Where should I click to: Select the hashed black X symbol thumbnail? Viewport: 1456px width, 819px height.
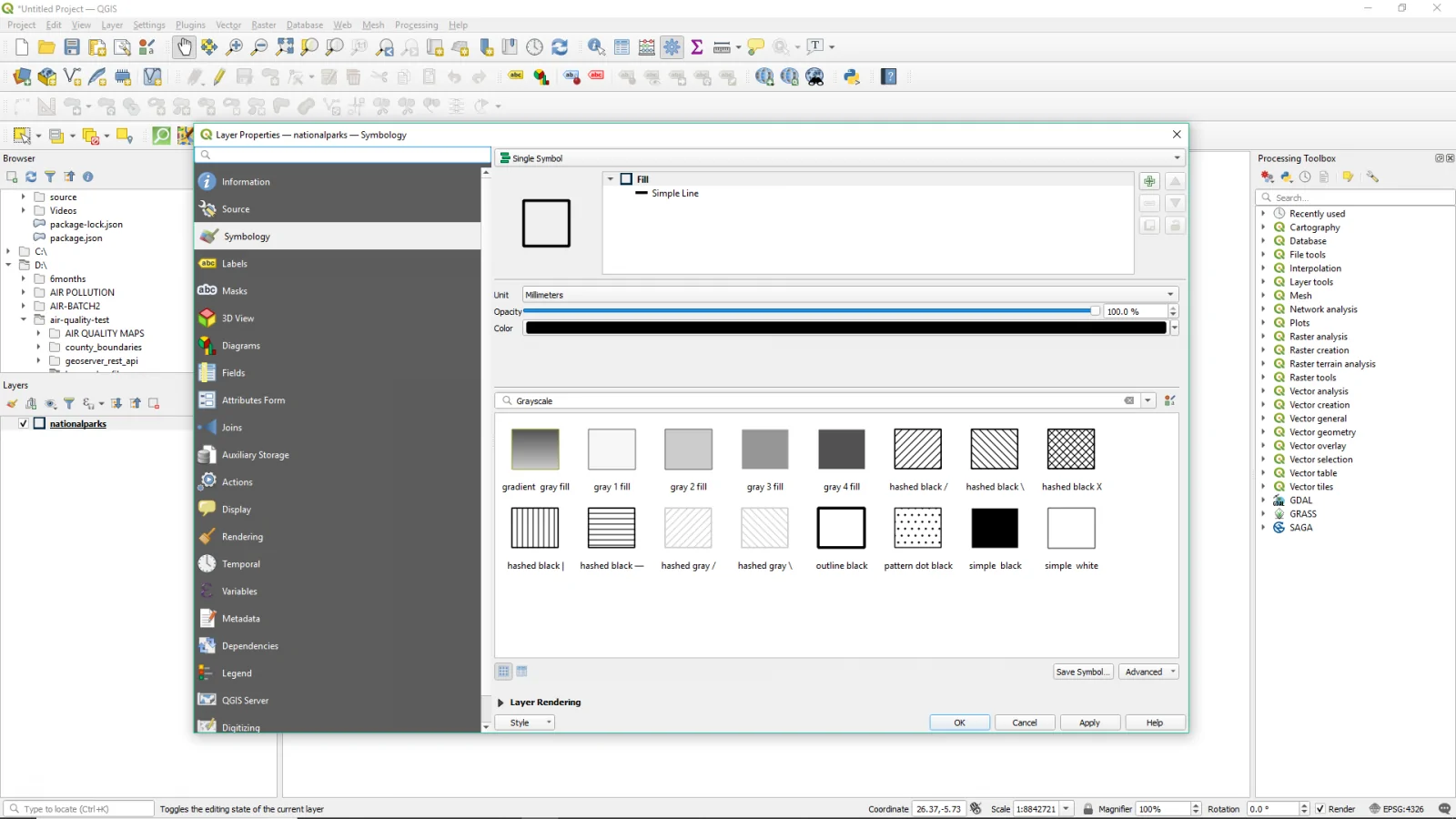[1071, 450]
